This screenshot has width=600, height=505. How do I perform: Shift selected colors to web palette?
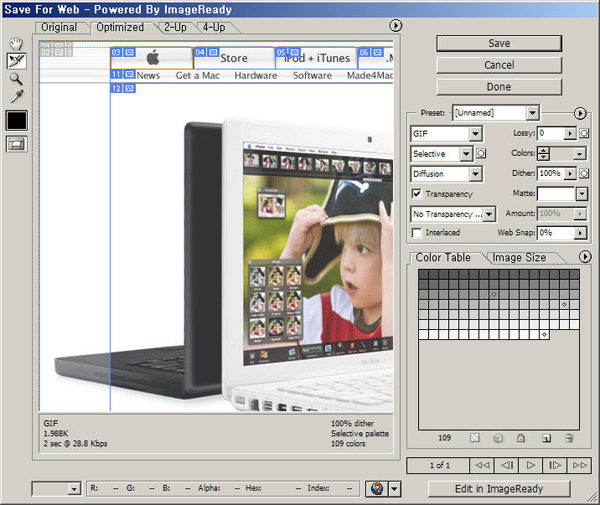(498, 438)
